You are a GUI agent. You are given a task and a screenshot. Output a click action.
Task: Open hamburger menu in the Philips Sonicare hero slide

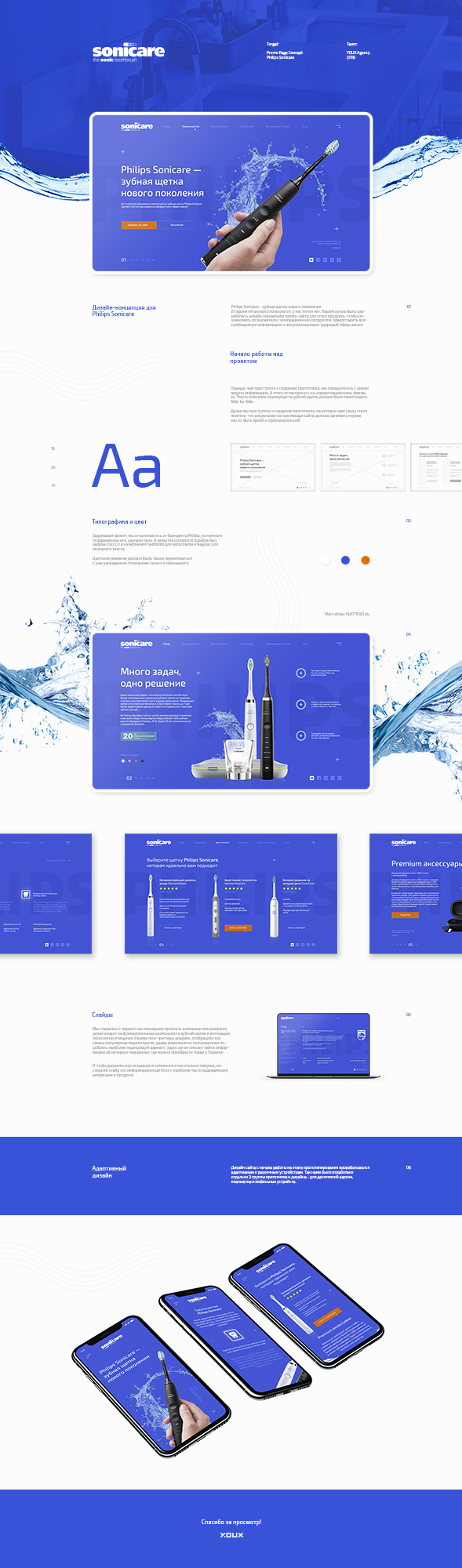[339, 125]
